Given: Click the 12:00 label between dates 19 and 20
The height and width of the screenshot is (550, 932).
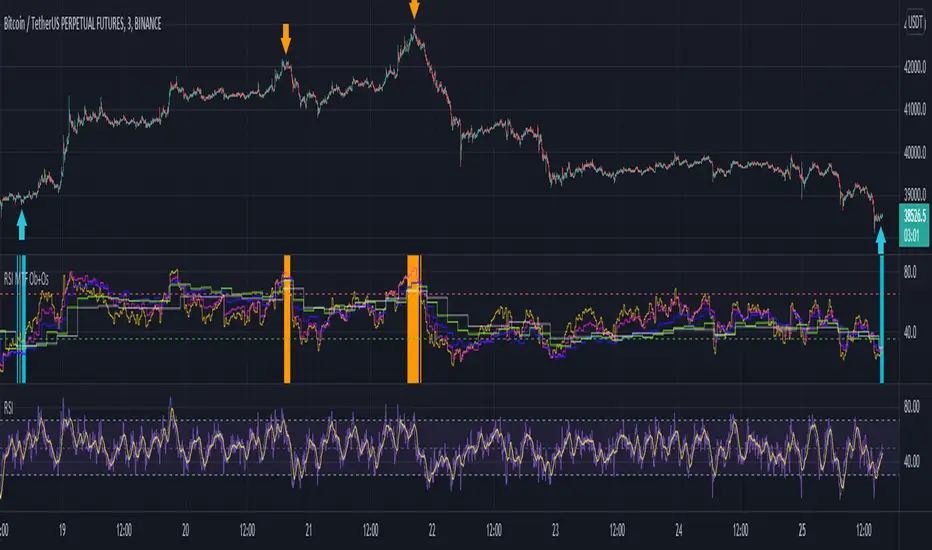Looking at the screenshot, I should (124, 530).
